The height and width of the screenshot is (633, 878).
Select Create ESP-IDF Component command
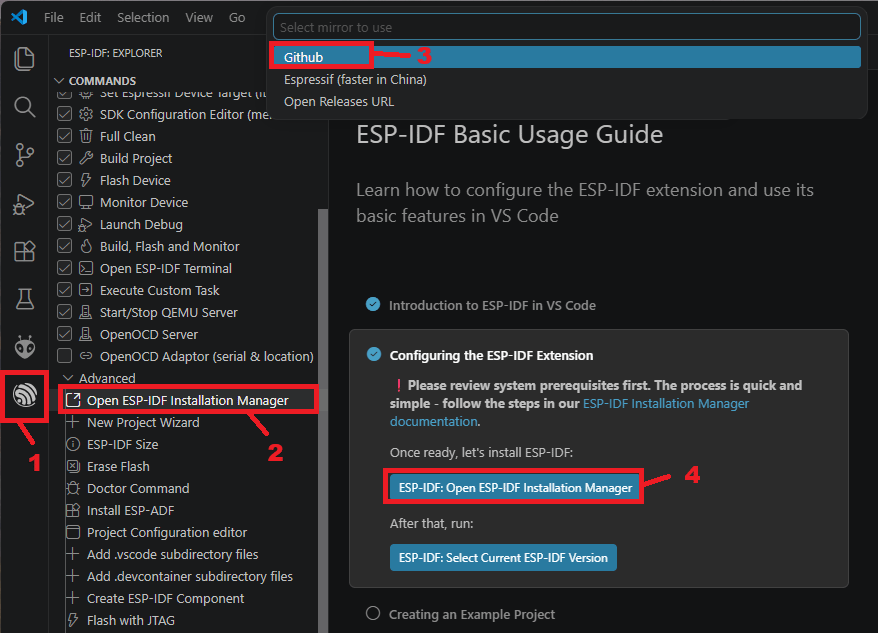click(165, 598)
